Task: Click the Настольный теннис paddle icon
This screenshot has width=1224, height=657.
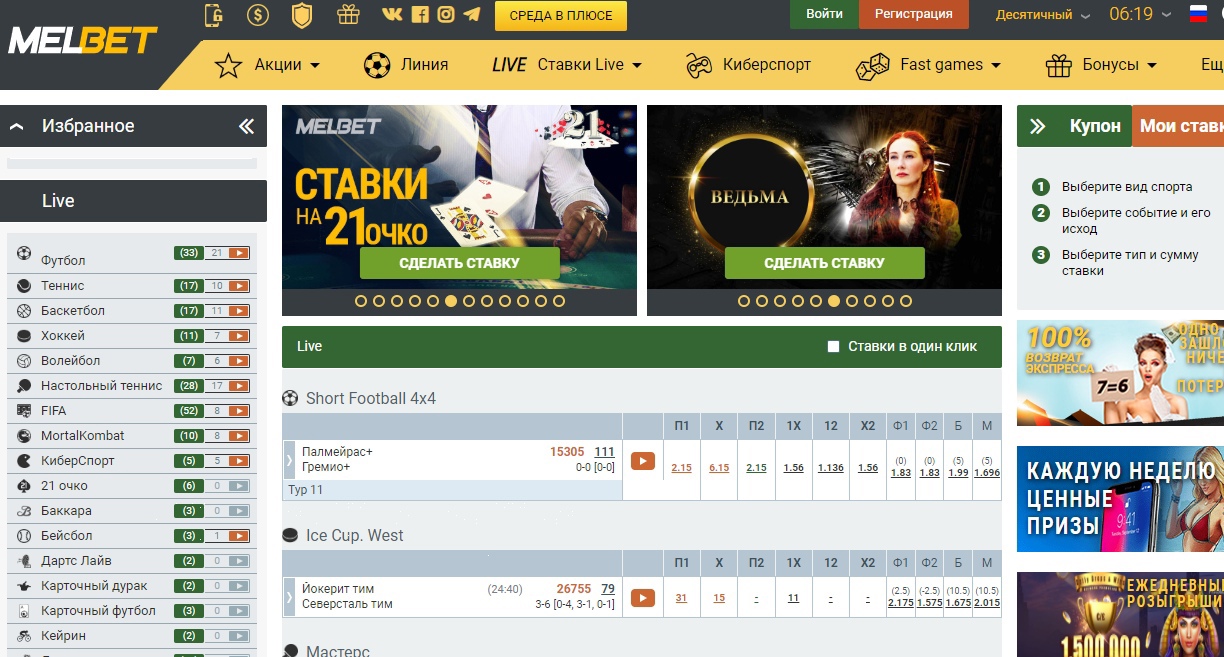Action: click(x=24, y=386)
